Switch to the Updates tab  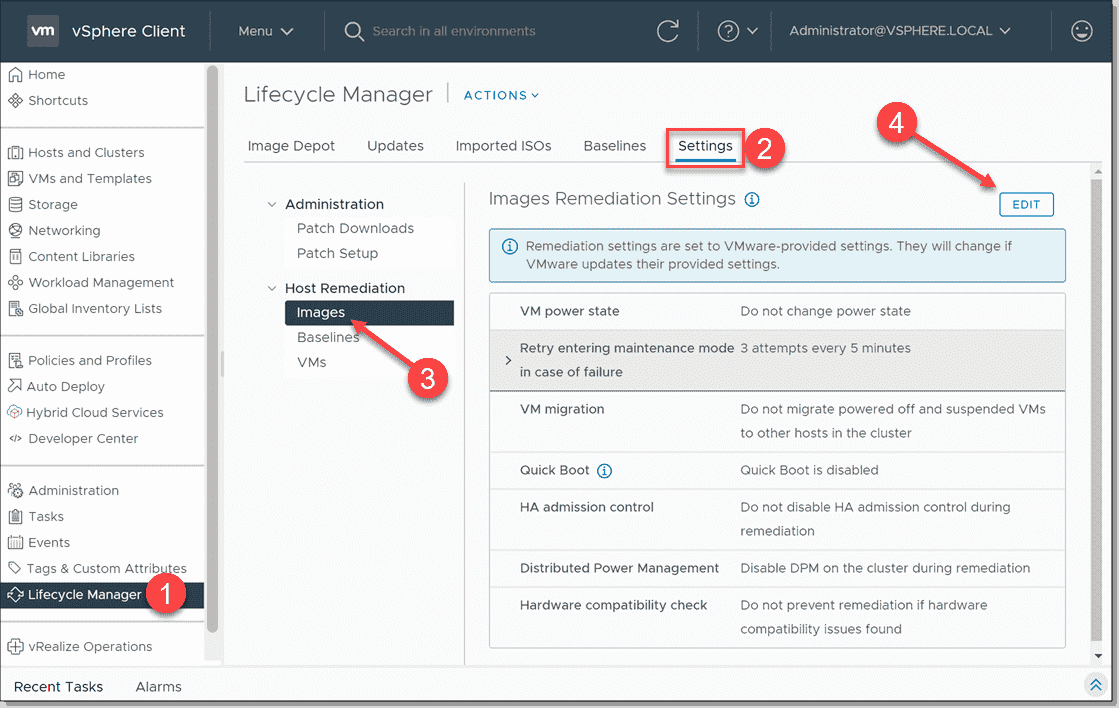[394, 145]
